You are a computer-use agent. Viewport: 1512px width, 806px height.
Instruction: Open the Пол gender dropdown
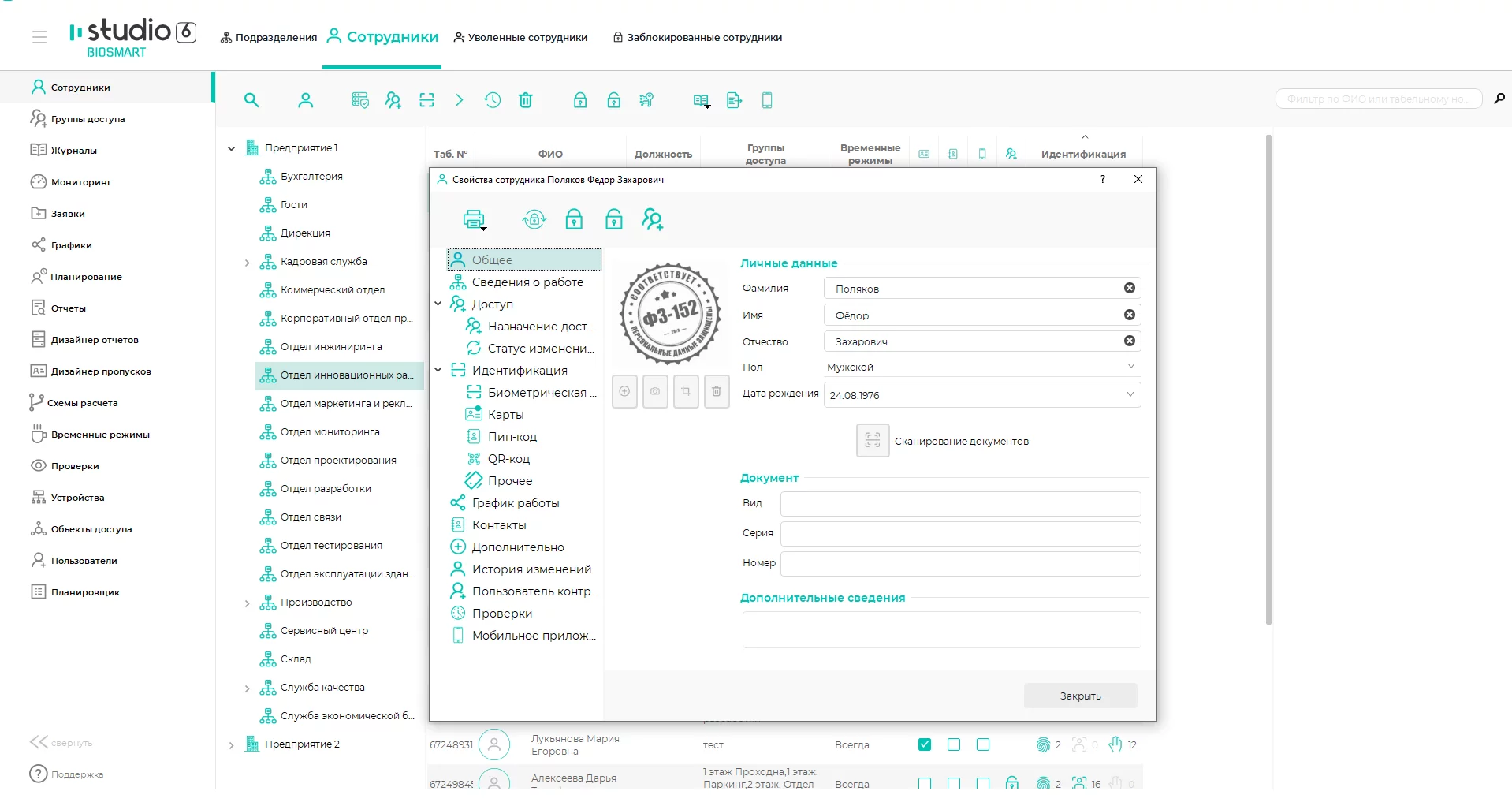(x=1130, y=367)
